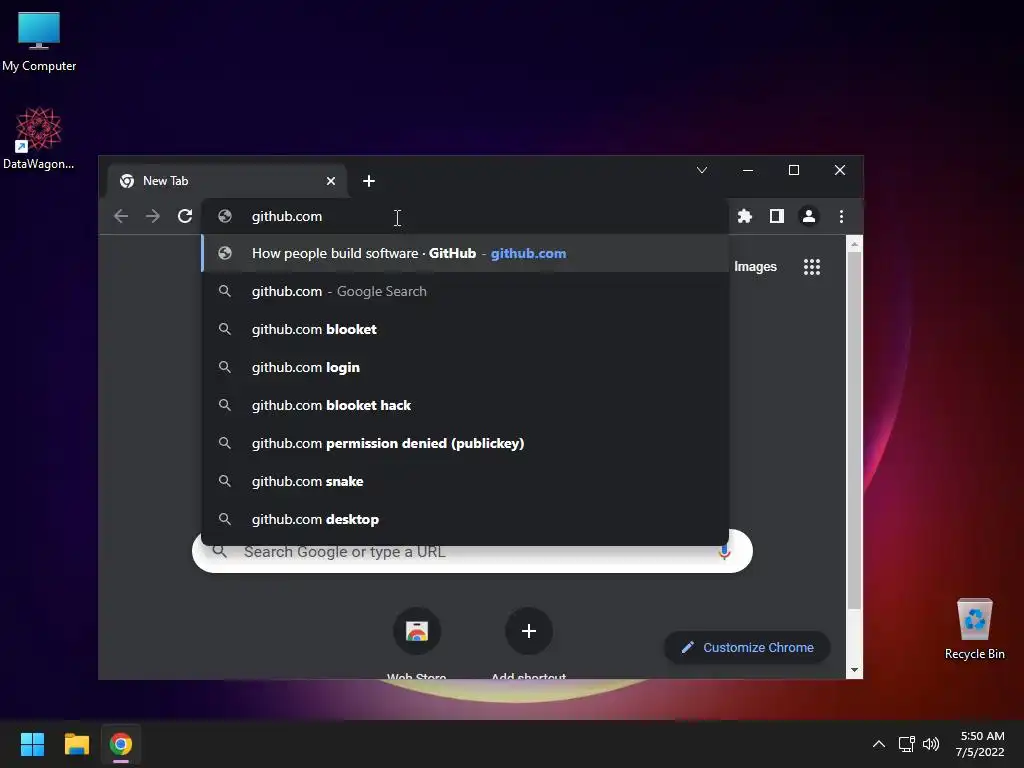Open File Explorer from the taskbar
The height and width of the screenshot is (768, 1024).
(x=76, y=744)
